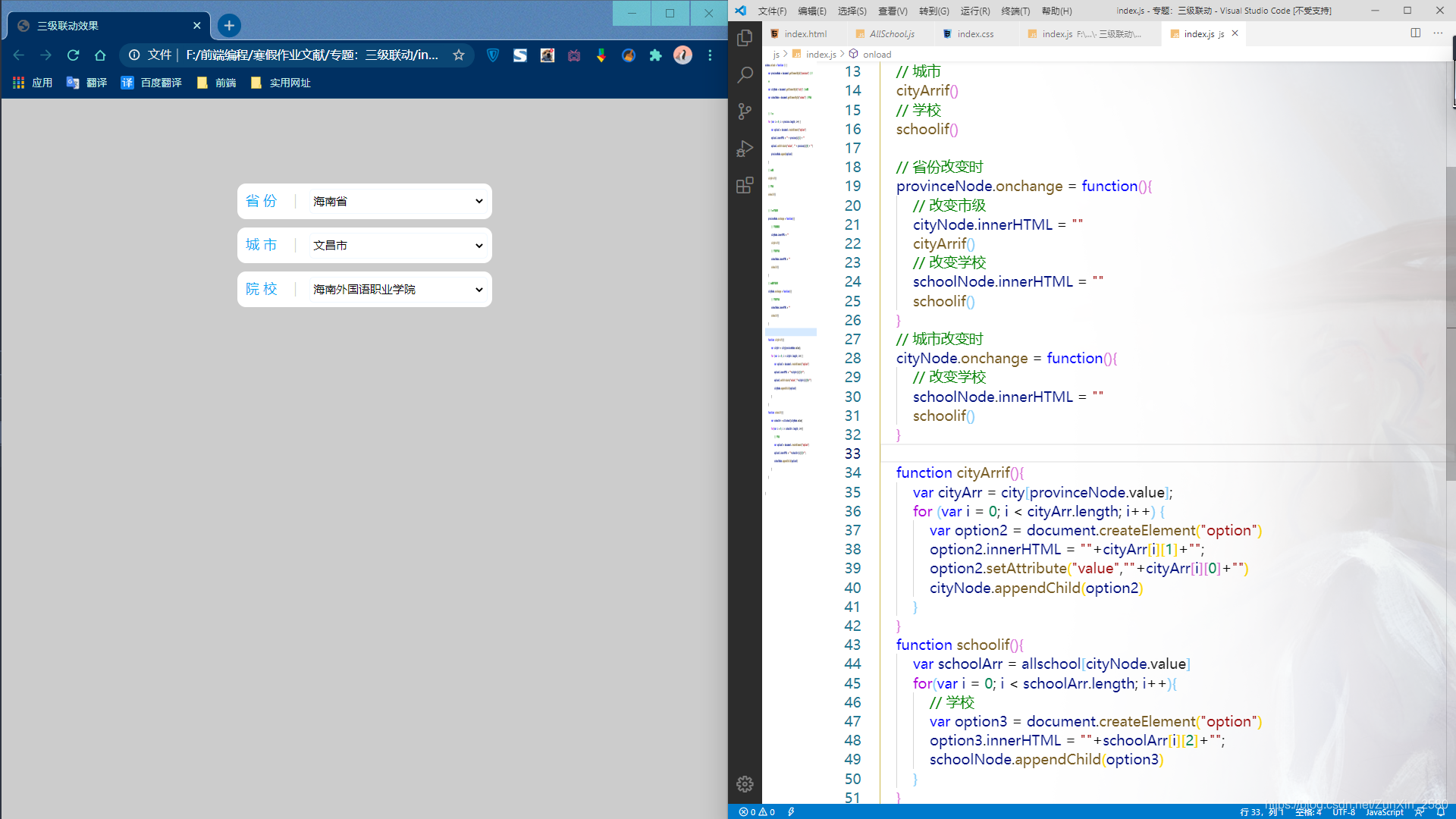Switch to the index.html editor tab

pos(805,34)
